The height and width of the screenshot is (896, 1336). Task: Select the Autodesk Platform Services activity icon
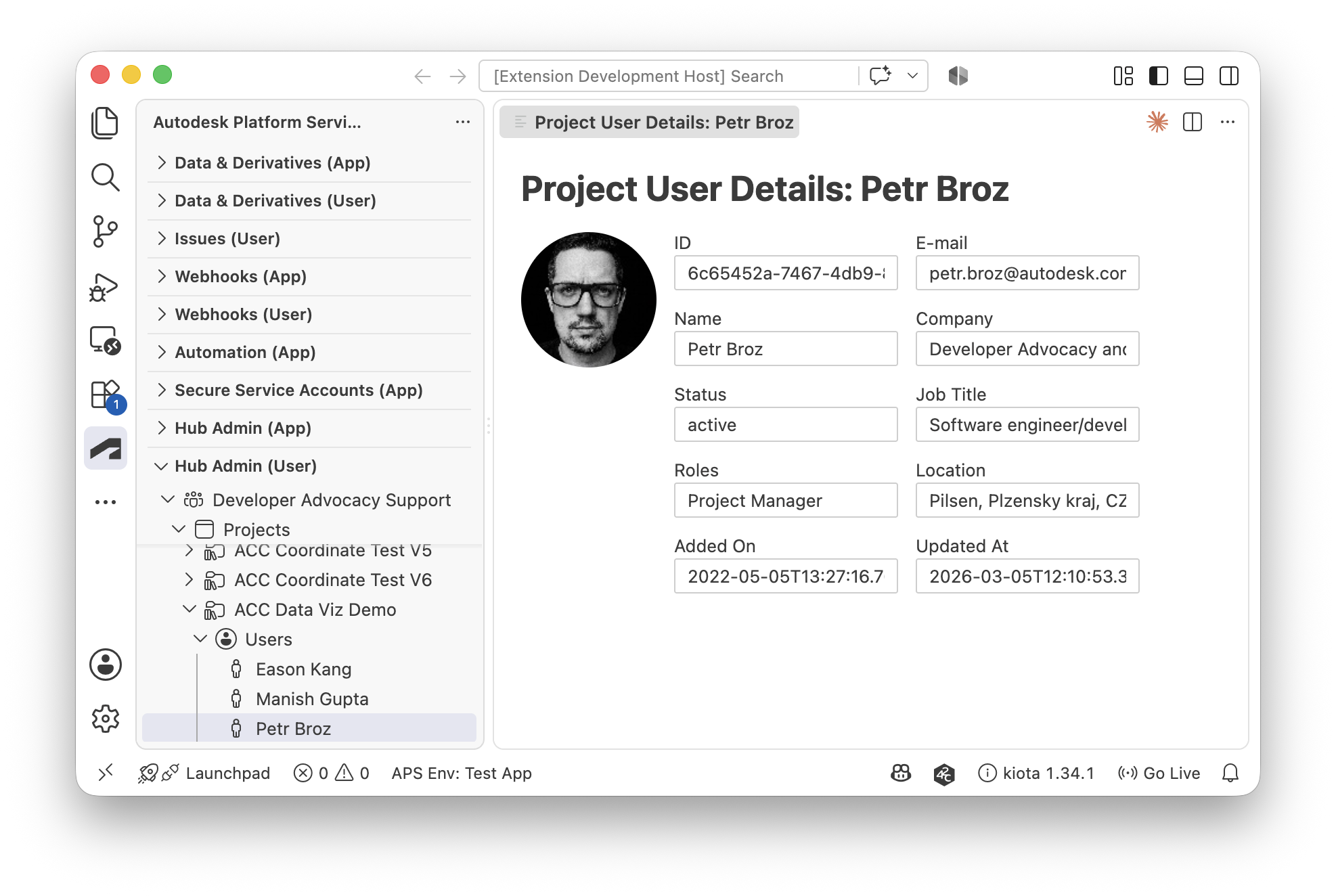(x=106, y=448)
